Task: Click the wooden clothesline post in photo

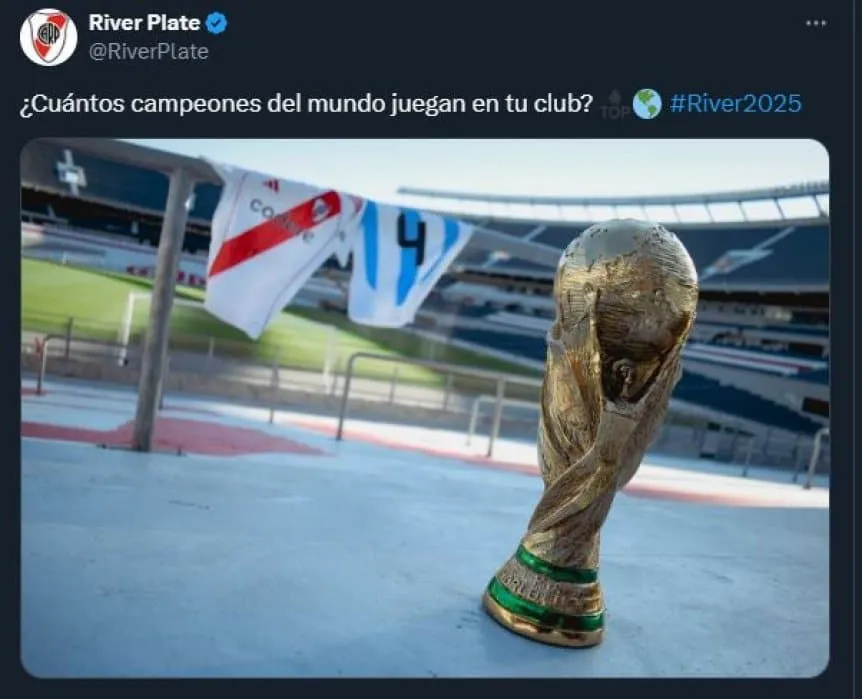Action: [163, 308]
